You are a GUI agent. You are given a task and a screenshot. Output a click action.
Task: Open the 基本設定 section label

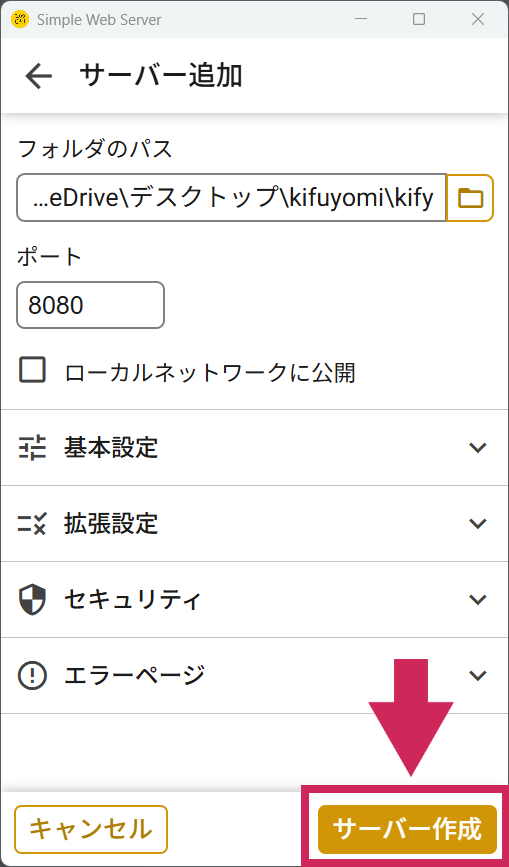111,447
